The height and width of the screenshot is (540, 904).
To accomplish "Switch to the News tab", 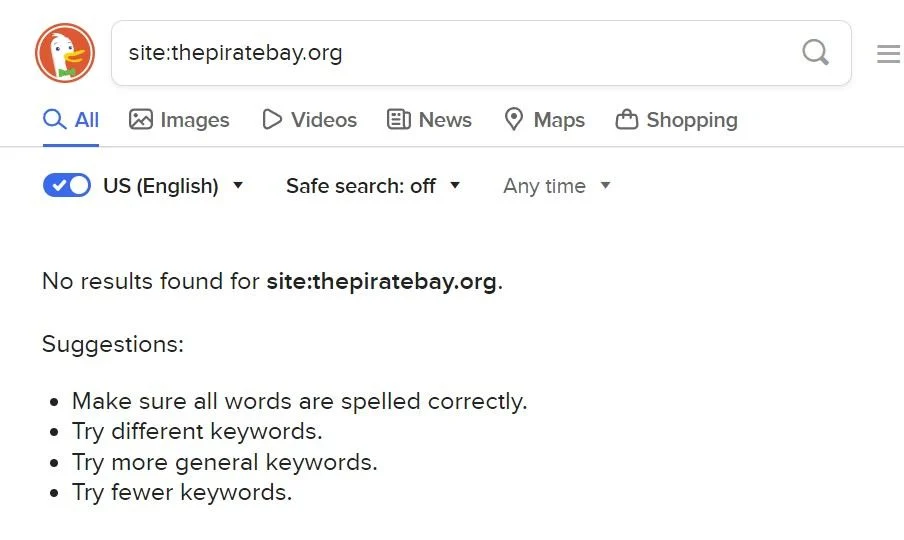I will (x=429, y=120).
